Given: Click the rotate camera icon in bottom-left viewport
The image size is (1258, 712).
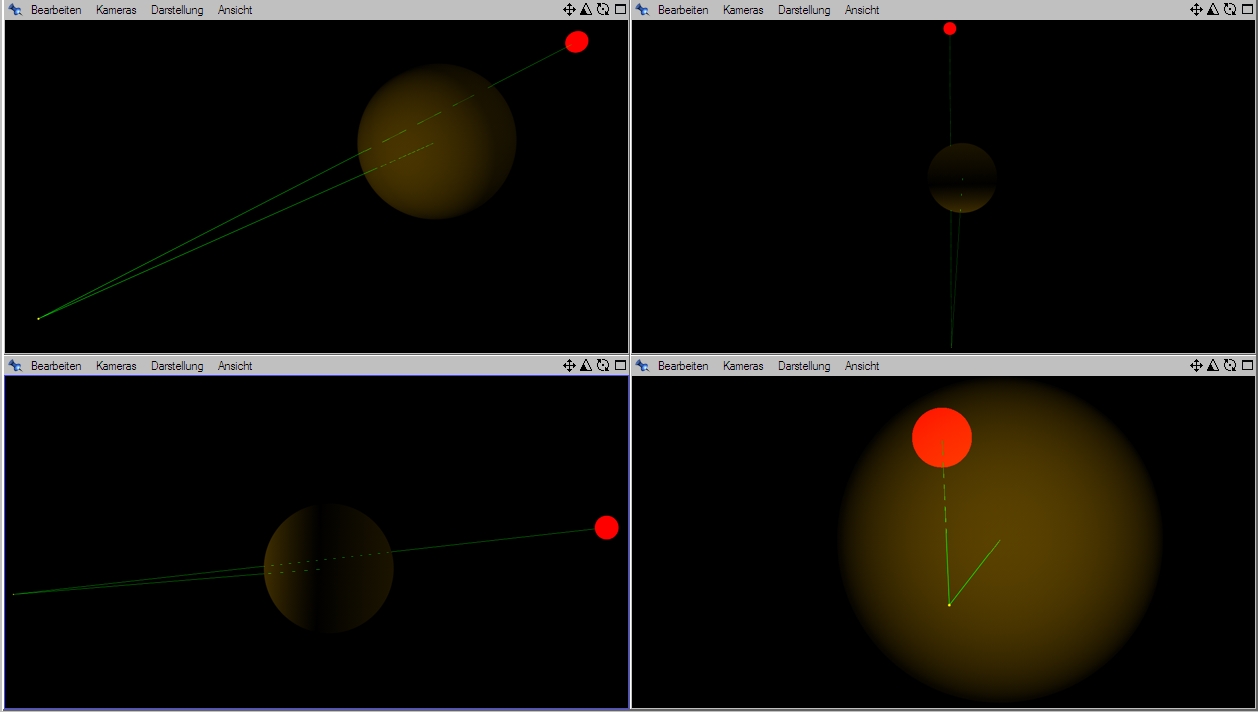Looking at the screenshot, I should tap(603, 366).
